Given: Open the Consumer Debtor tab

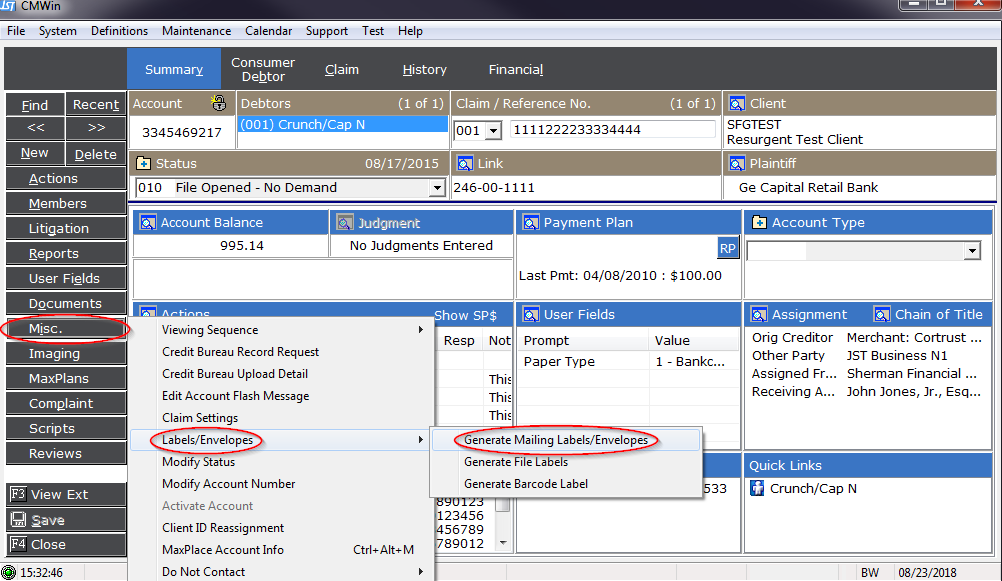Looking at the screenshot, I should tap(263, 70).
